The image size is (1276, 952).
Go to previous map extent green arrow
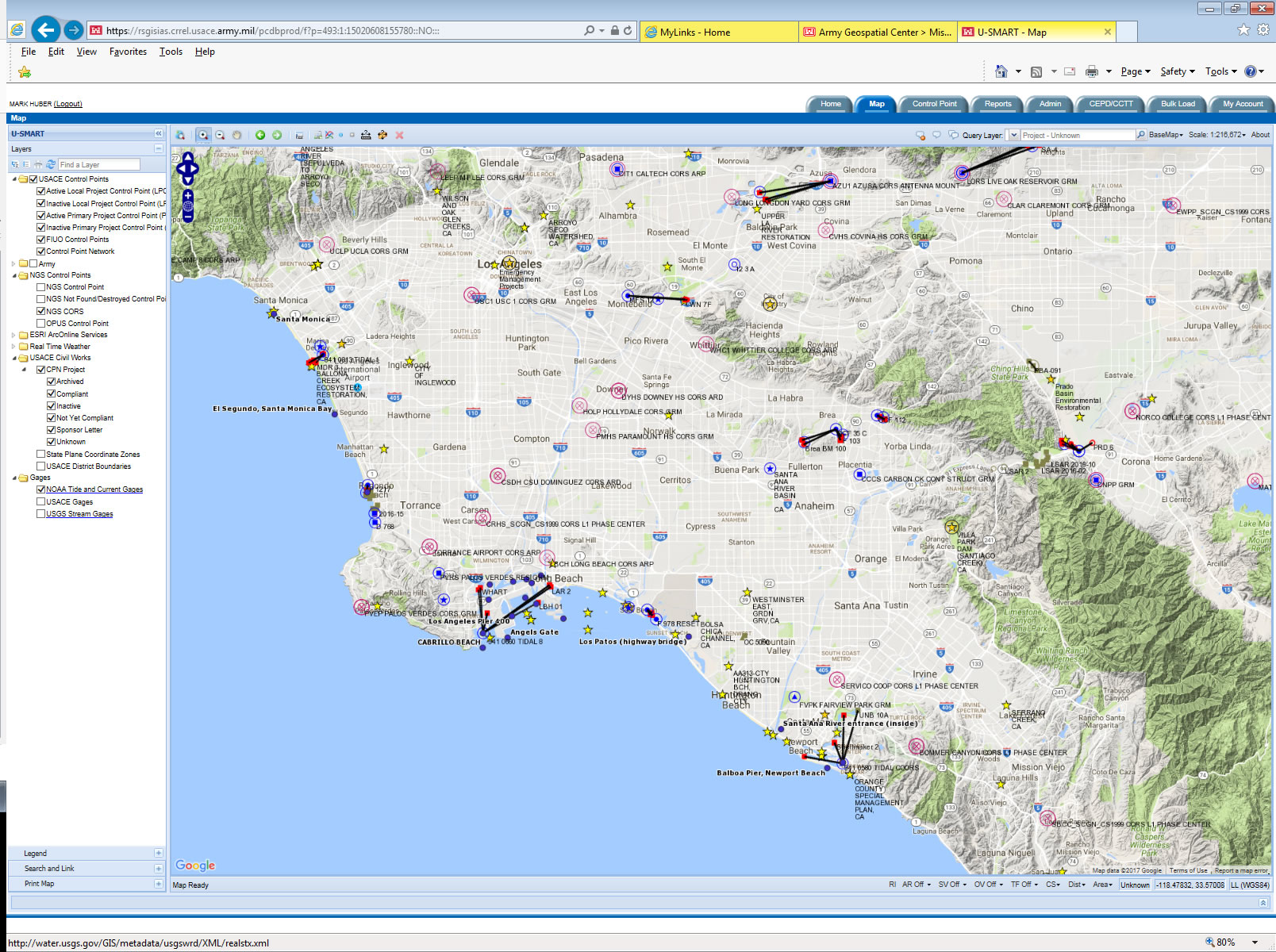pos(260,135)
